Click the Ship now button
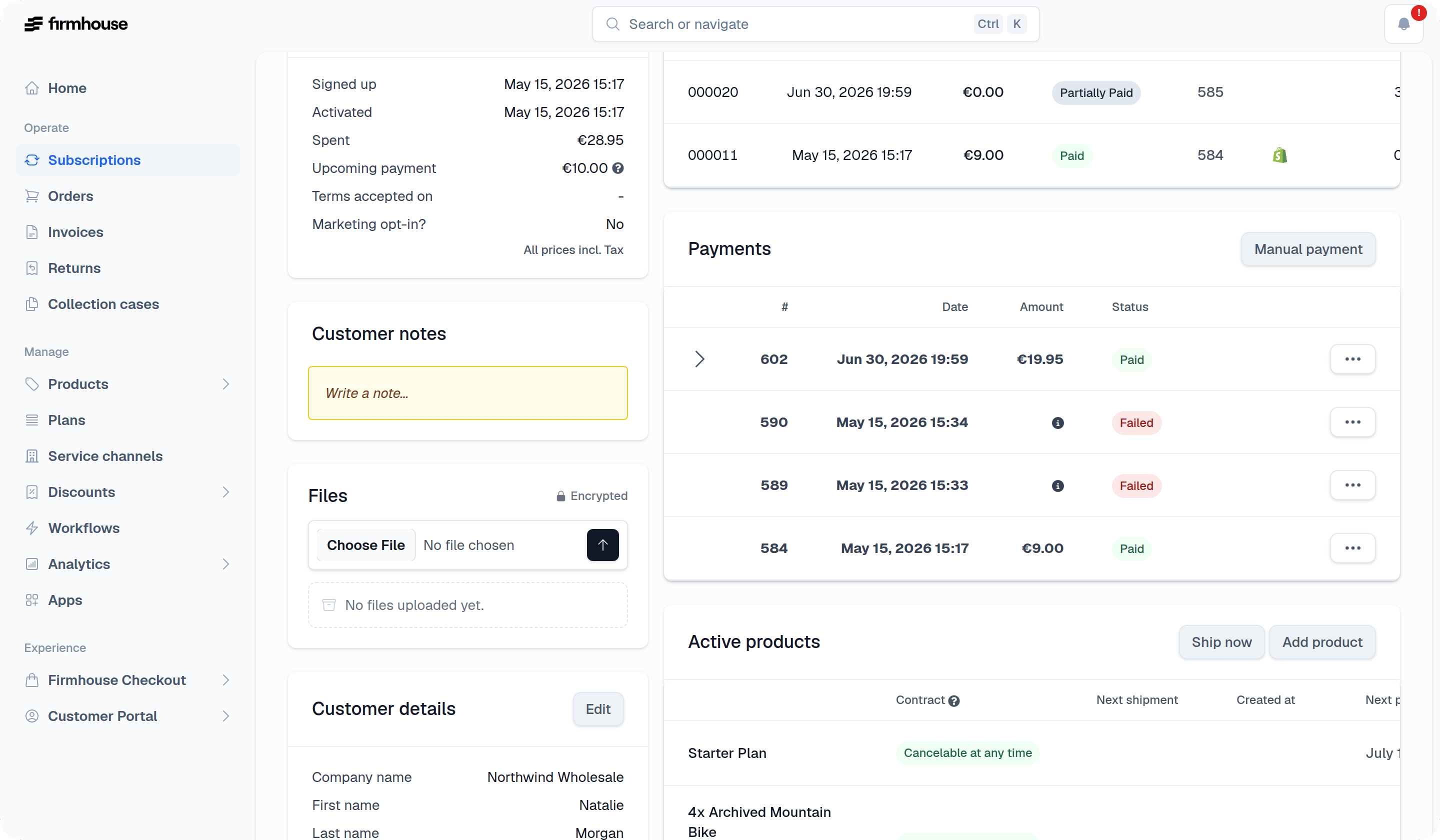1440x840 pixels. [1221, 642]
